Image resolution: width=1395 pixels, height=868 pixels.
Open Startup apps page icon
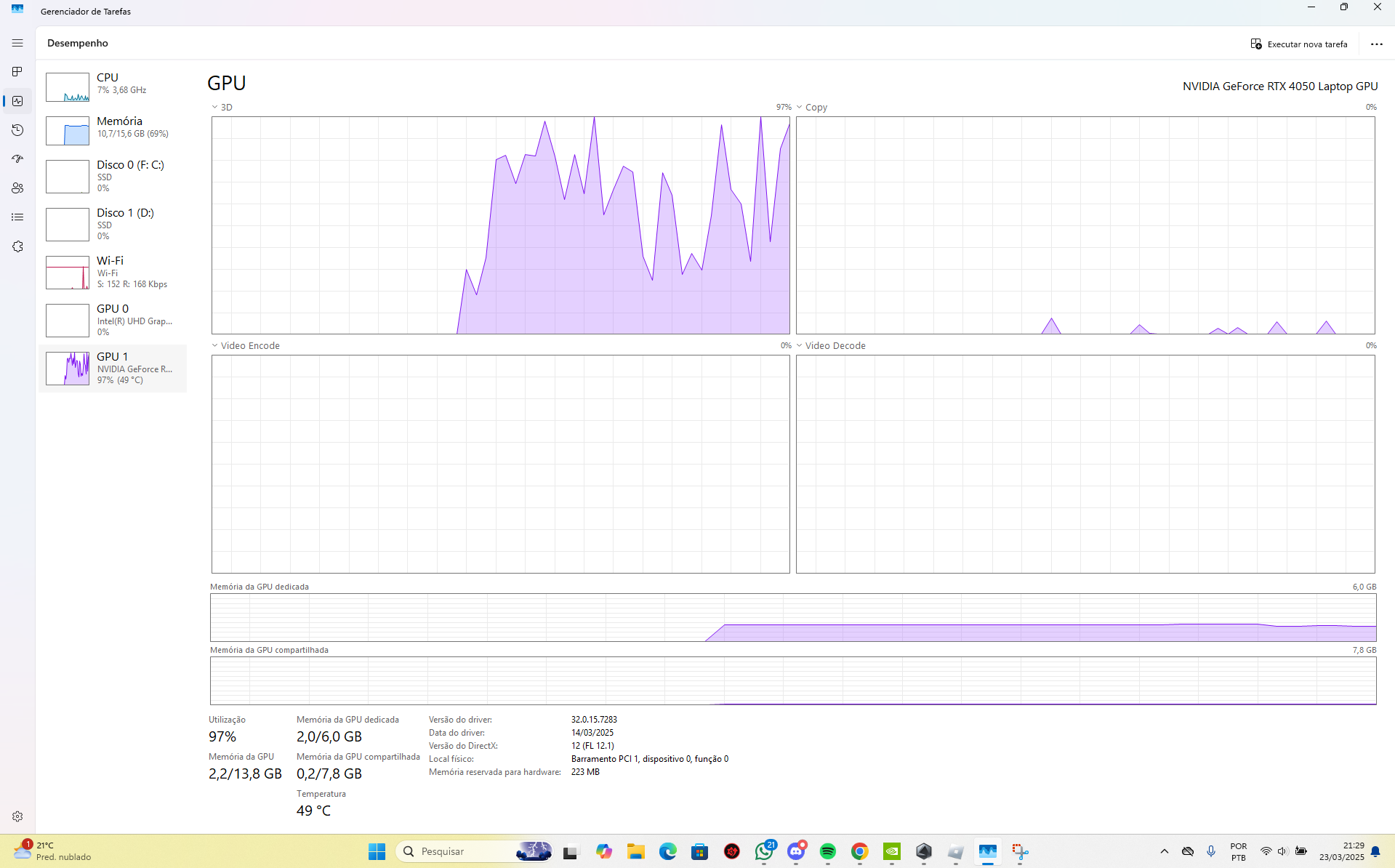[17, 159]
